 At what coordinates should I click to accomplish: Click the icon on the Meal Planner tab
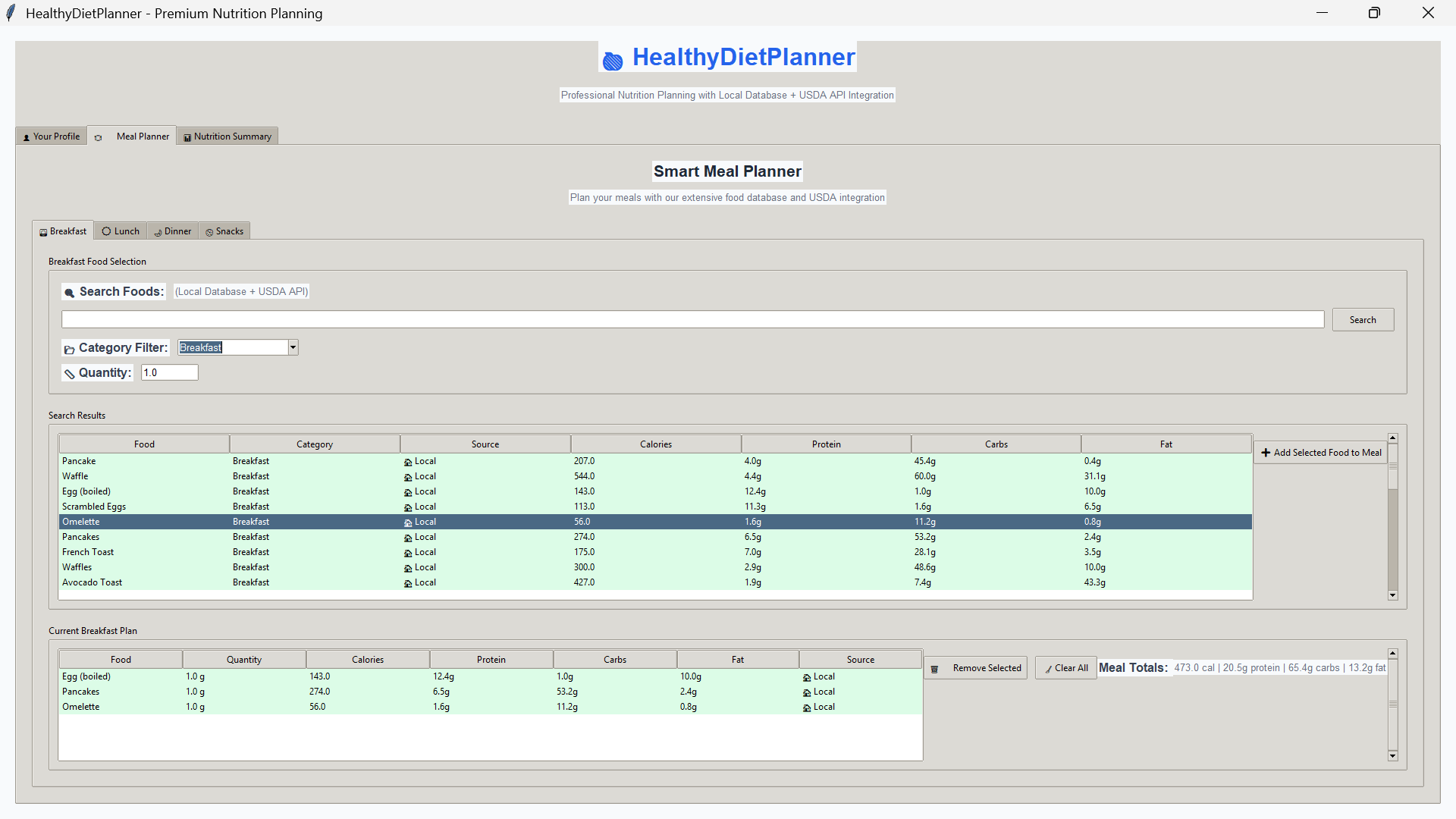click(98, 137)
